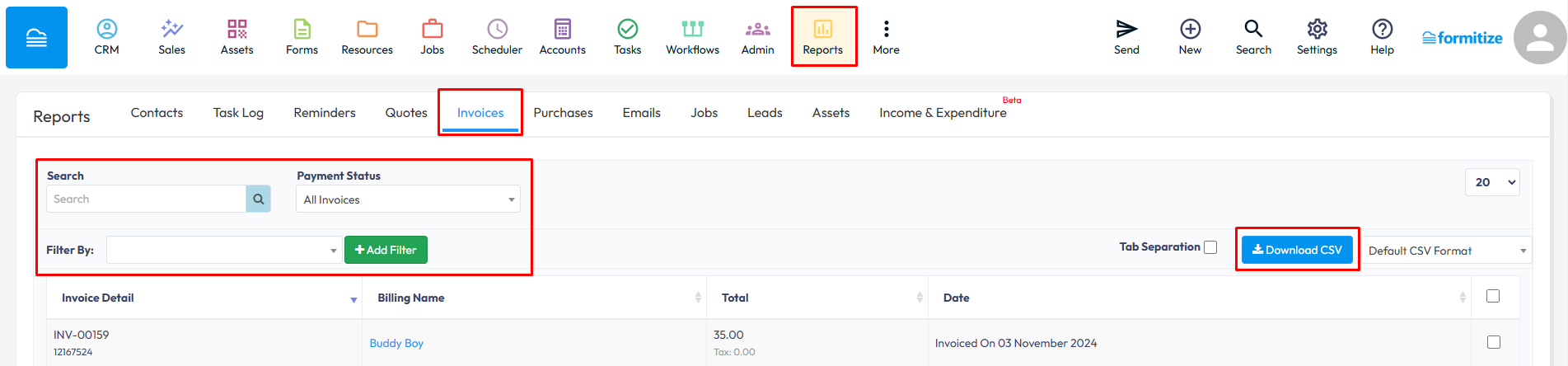The width and height of the screenshot is (1568, 366).
Task: Click the Reports page heading
Action: point(62,116)
